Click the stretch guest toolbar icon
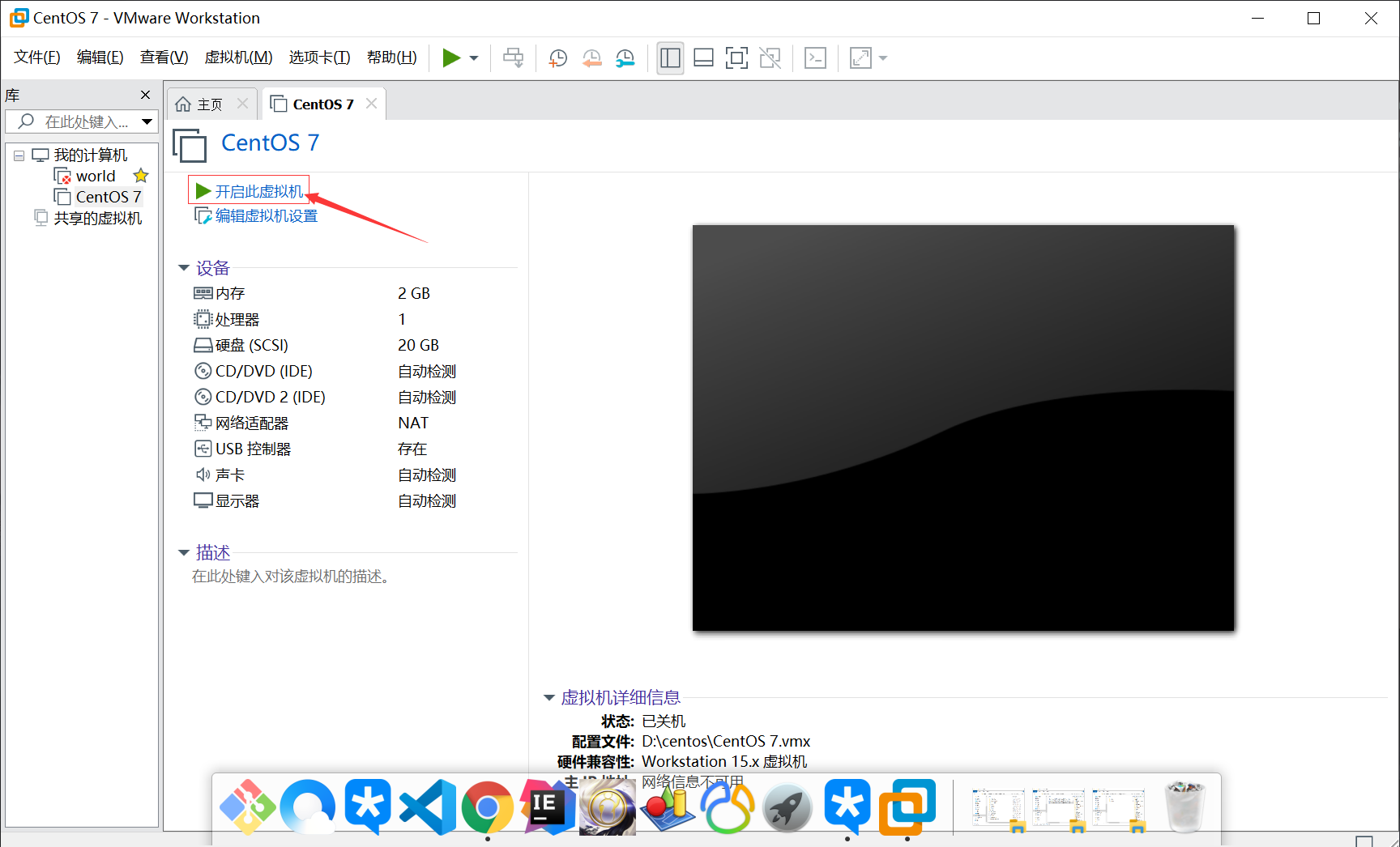 coord(860,57)
